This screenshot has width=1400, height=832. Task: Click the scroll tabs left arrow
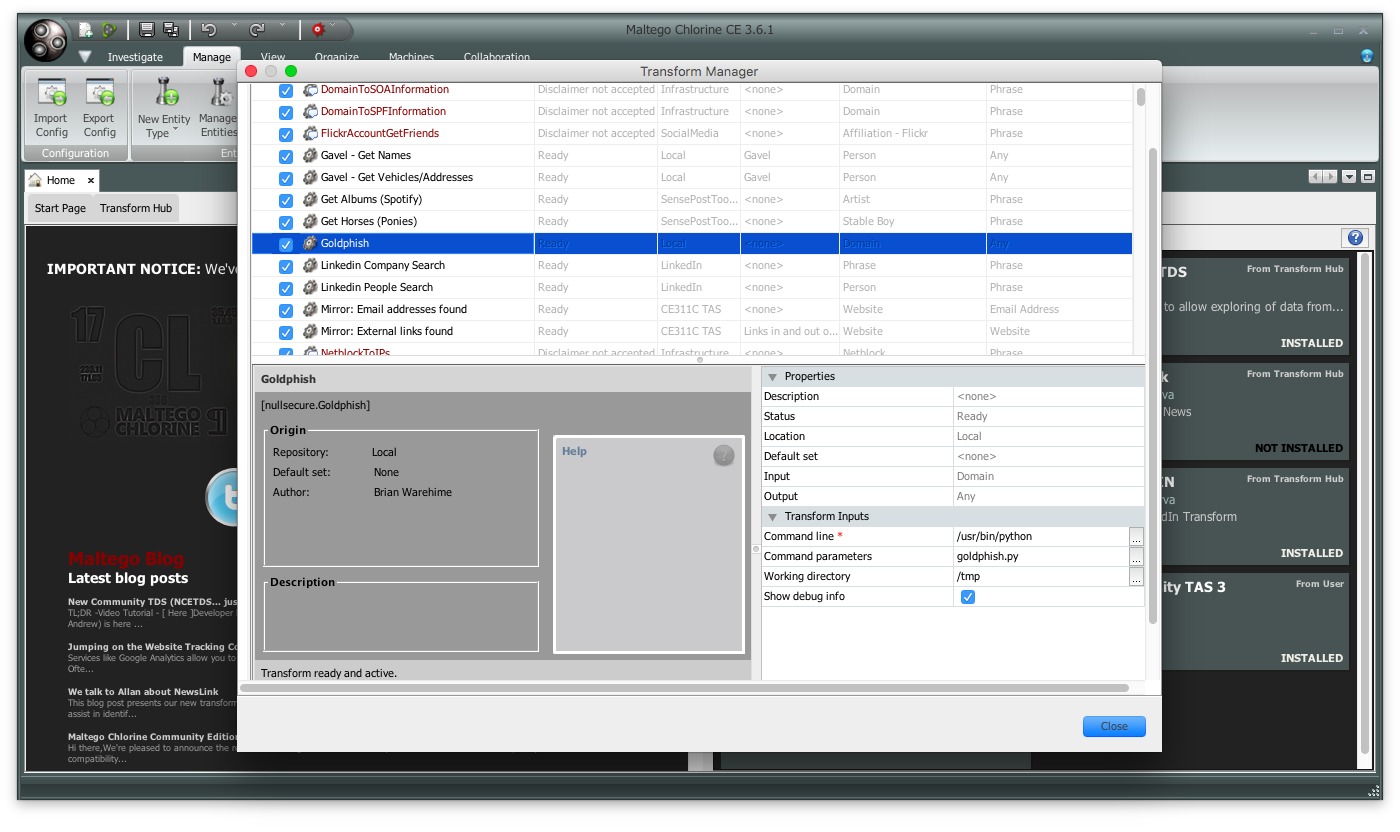pyautogui.click(x=1317, y=177)
